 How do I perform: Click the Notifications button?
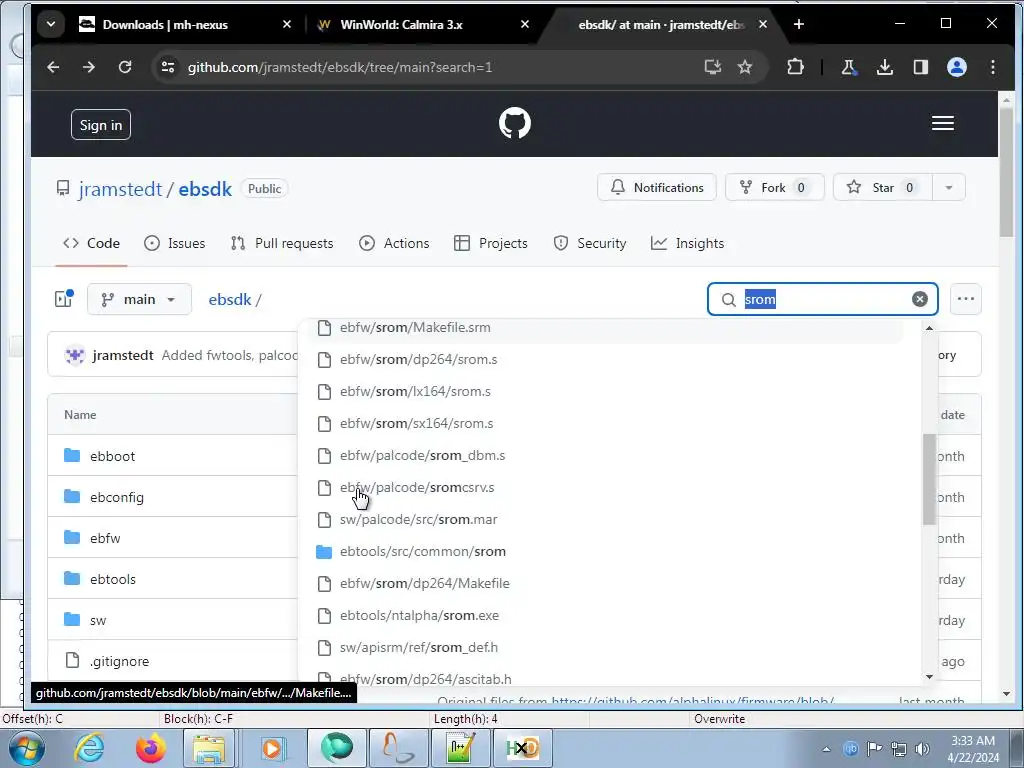(x=656, y=188)
